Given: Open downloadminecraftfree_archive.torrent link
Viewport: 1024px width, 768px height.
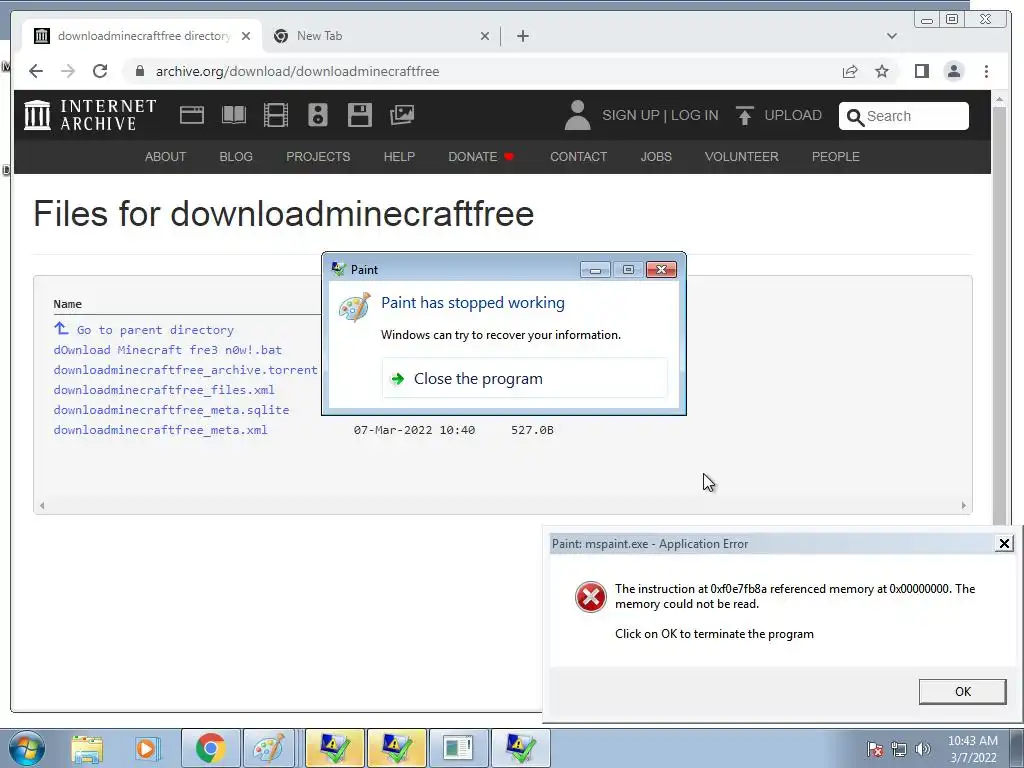Looking at the screenshot, I should click(185, 370).
